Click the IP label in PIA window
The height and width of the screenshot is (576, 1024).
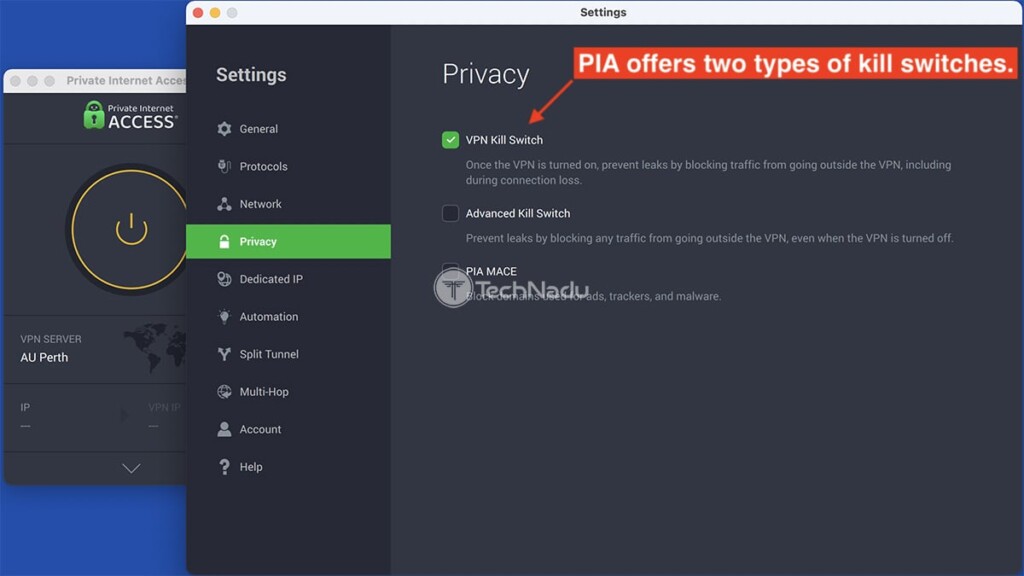pos(25,408)
